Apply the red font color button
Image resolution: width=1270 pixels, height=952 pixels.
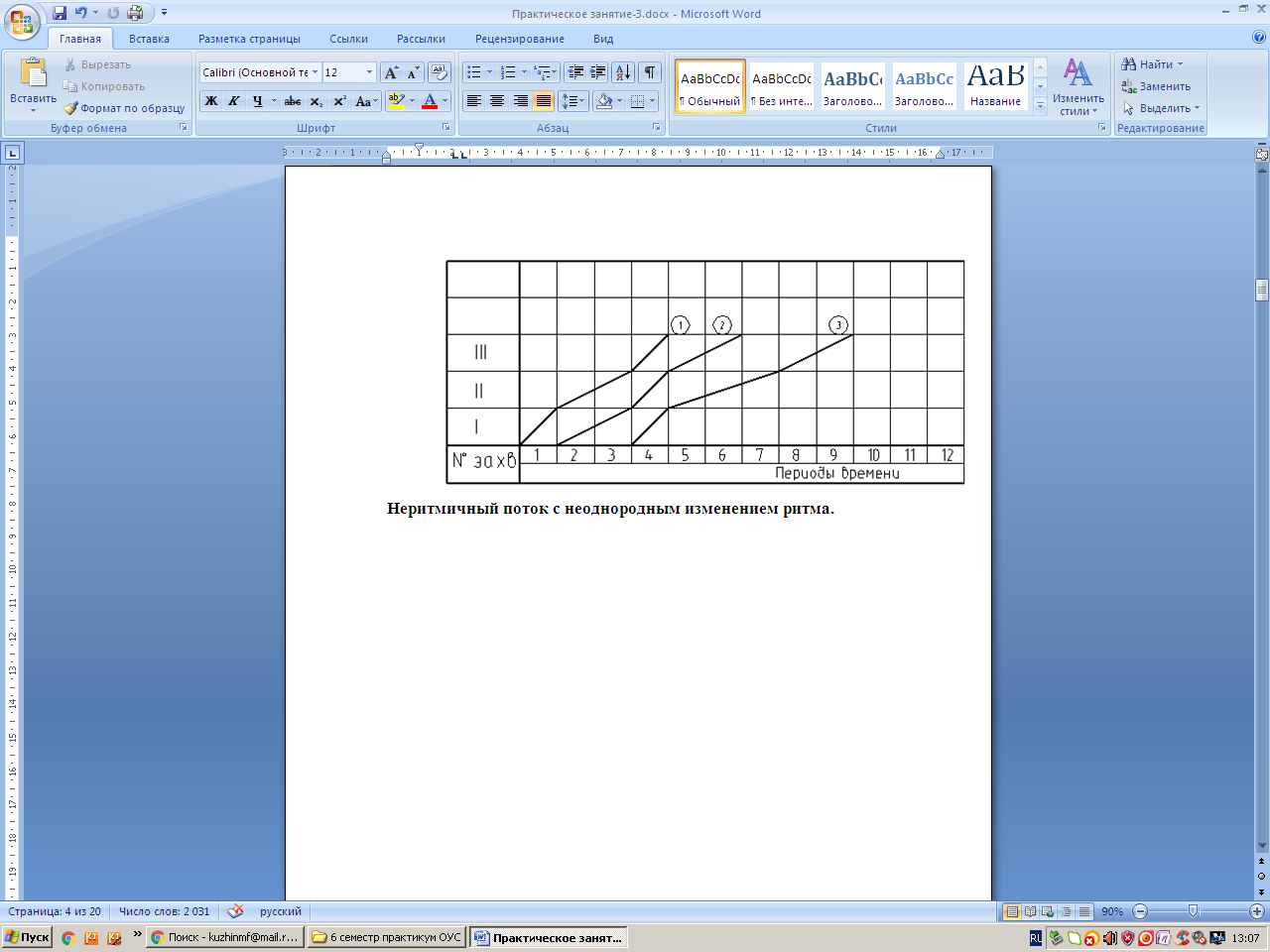click(x=430, y=101)
